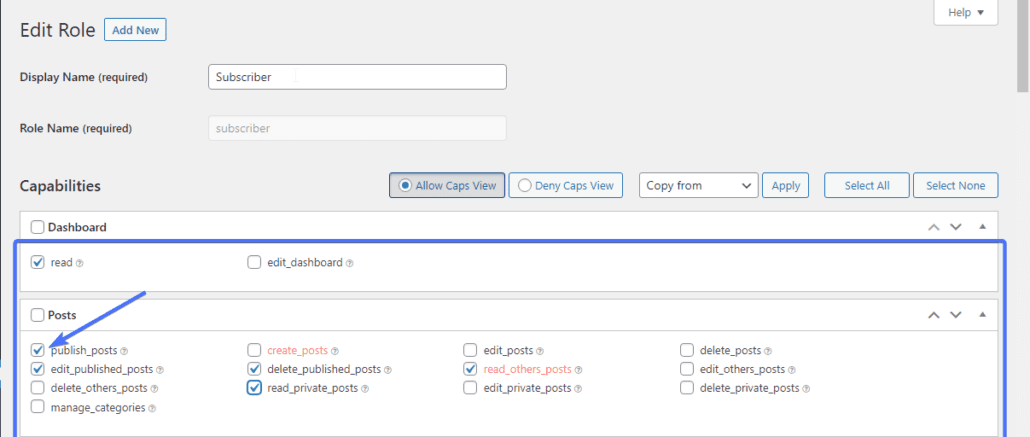Uncheck edit_published_posts capability
Image resolution: width=1030 pixels, height=437 pixels.
[x=37, y=369]
